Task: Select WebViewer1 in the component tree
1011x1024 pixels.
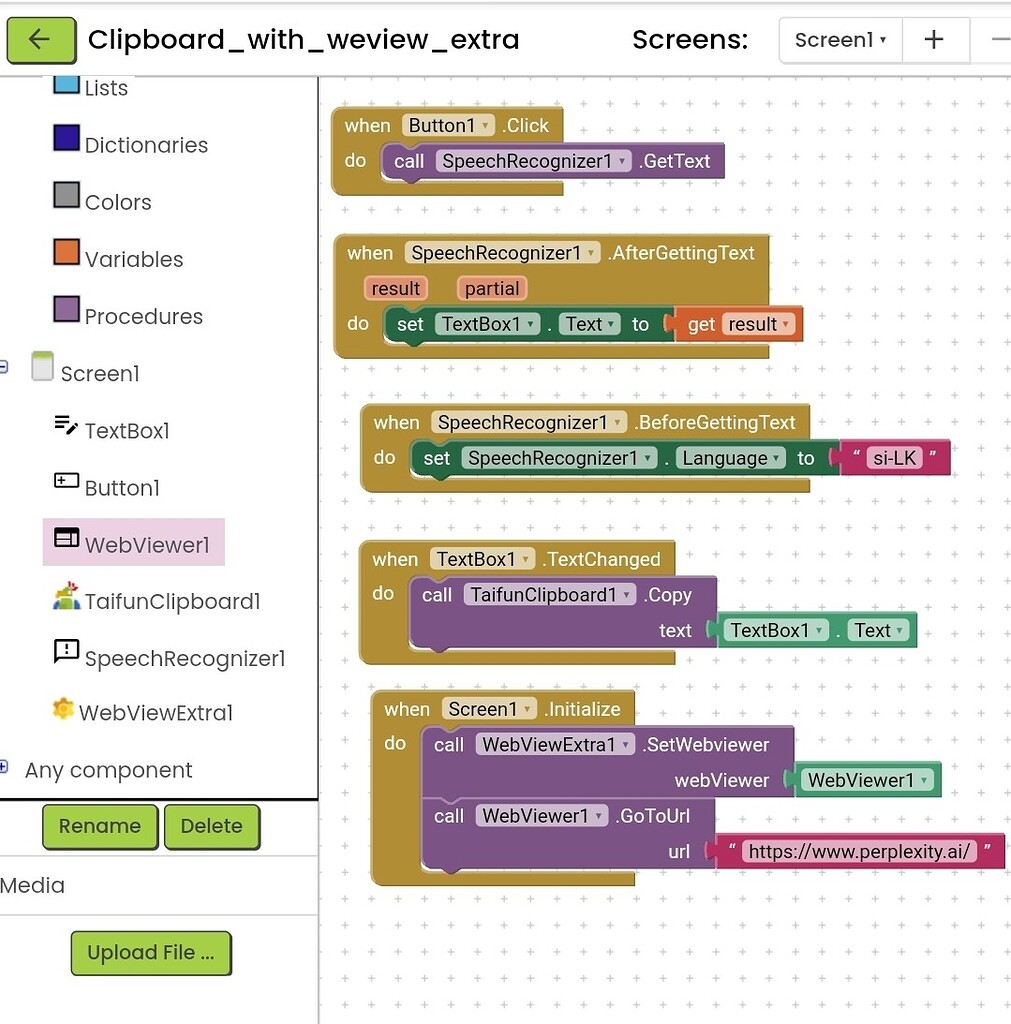Action: point(133,540)
